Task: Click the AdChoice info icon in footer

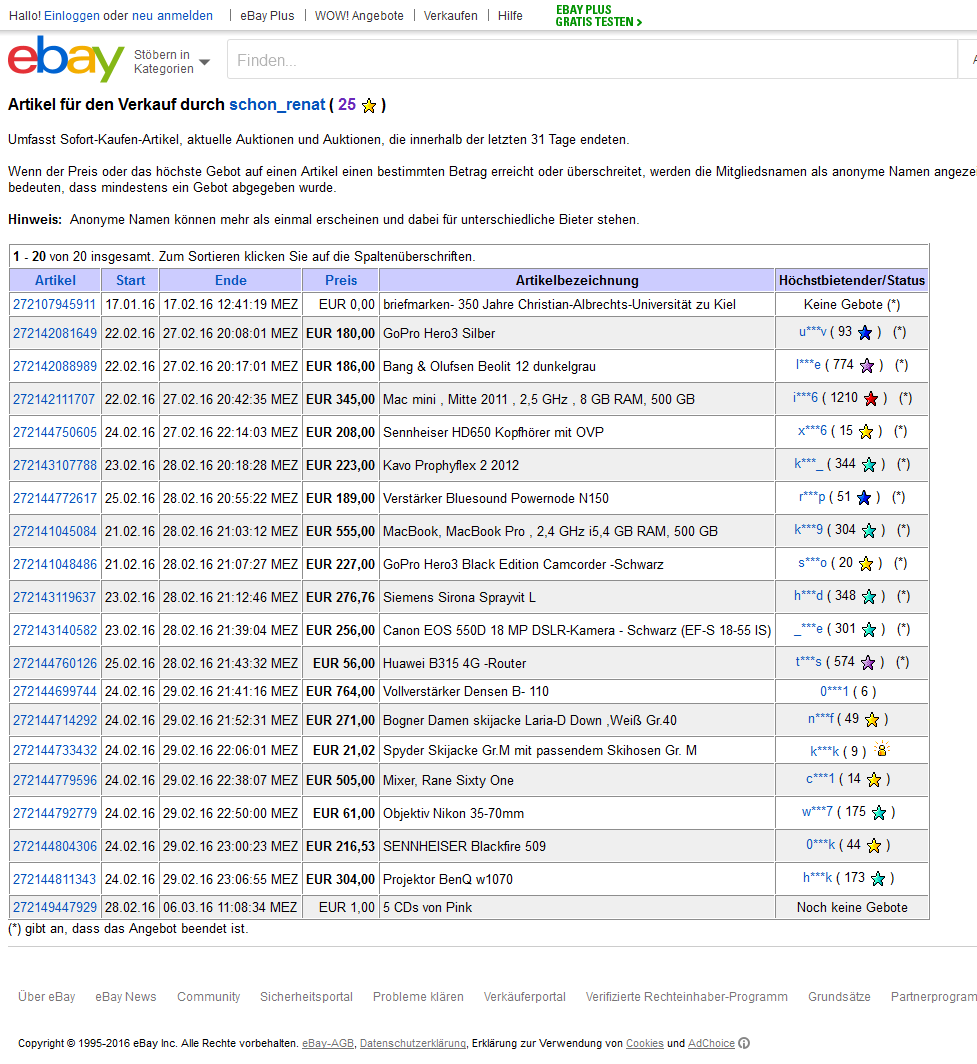Action: tap(744, 1043)
